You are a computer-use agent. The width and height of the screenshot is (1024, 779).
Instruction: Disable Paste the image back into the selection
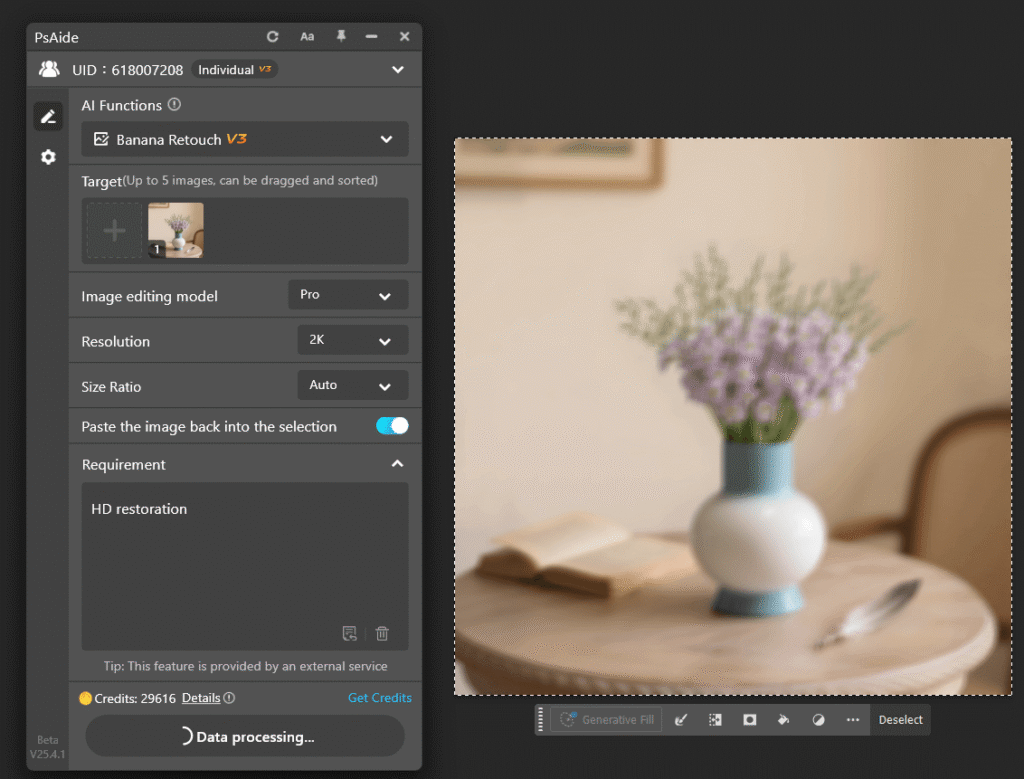(x=392, y=425)
